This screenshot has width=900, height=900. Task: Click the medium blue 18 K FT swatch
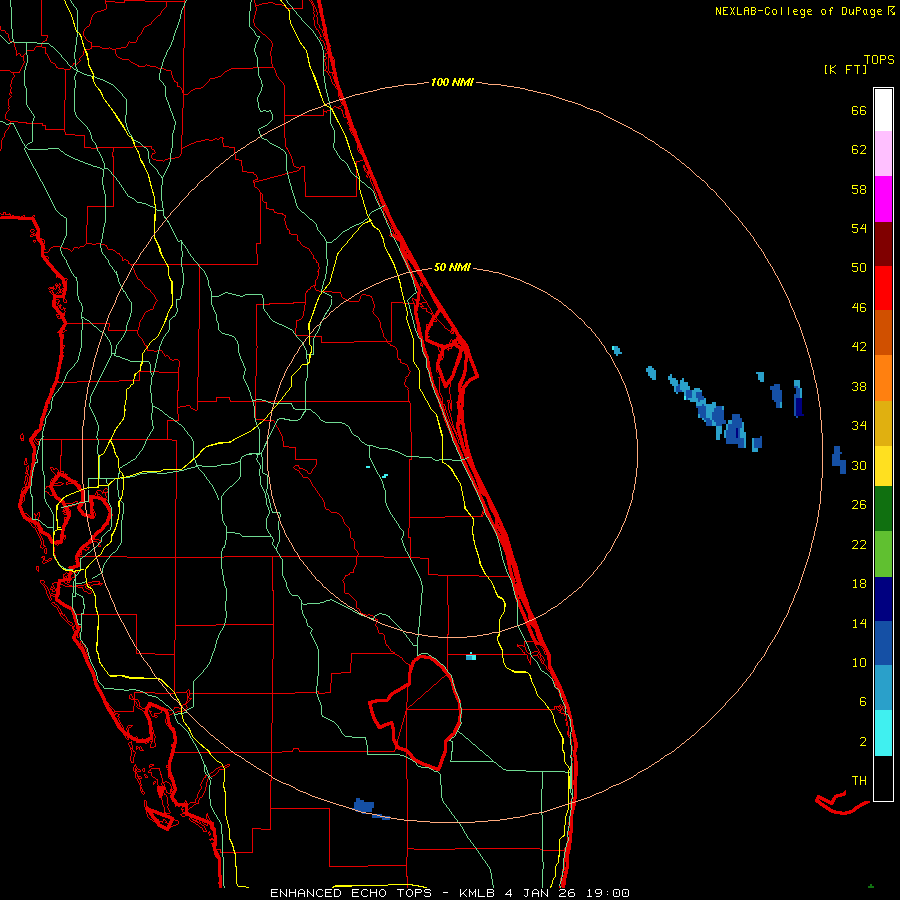pyautogui.click(x=883, y=643)
